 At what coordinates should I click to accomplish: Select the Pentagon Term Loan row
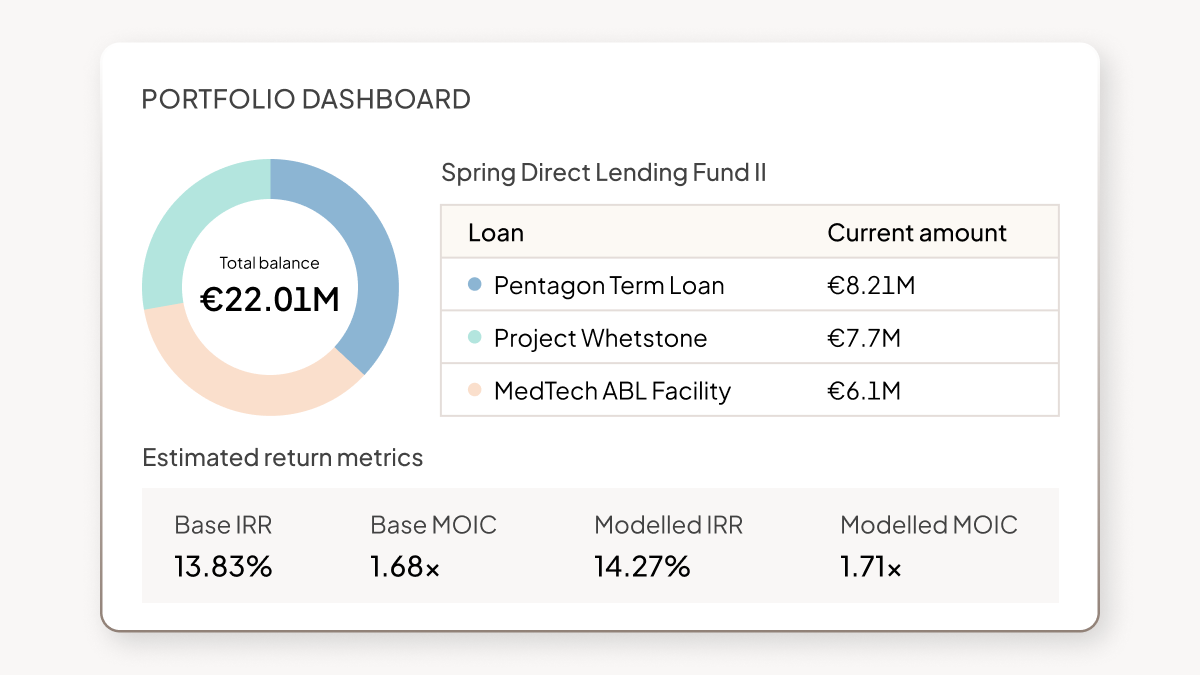pos(608,285)
